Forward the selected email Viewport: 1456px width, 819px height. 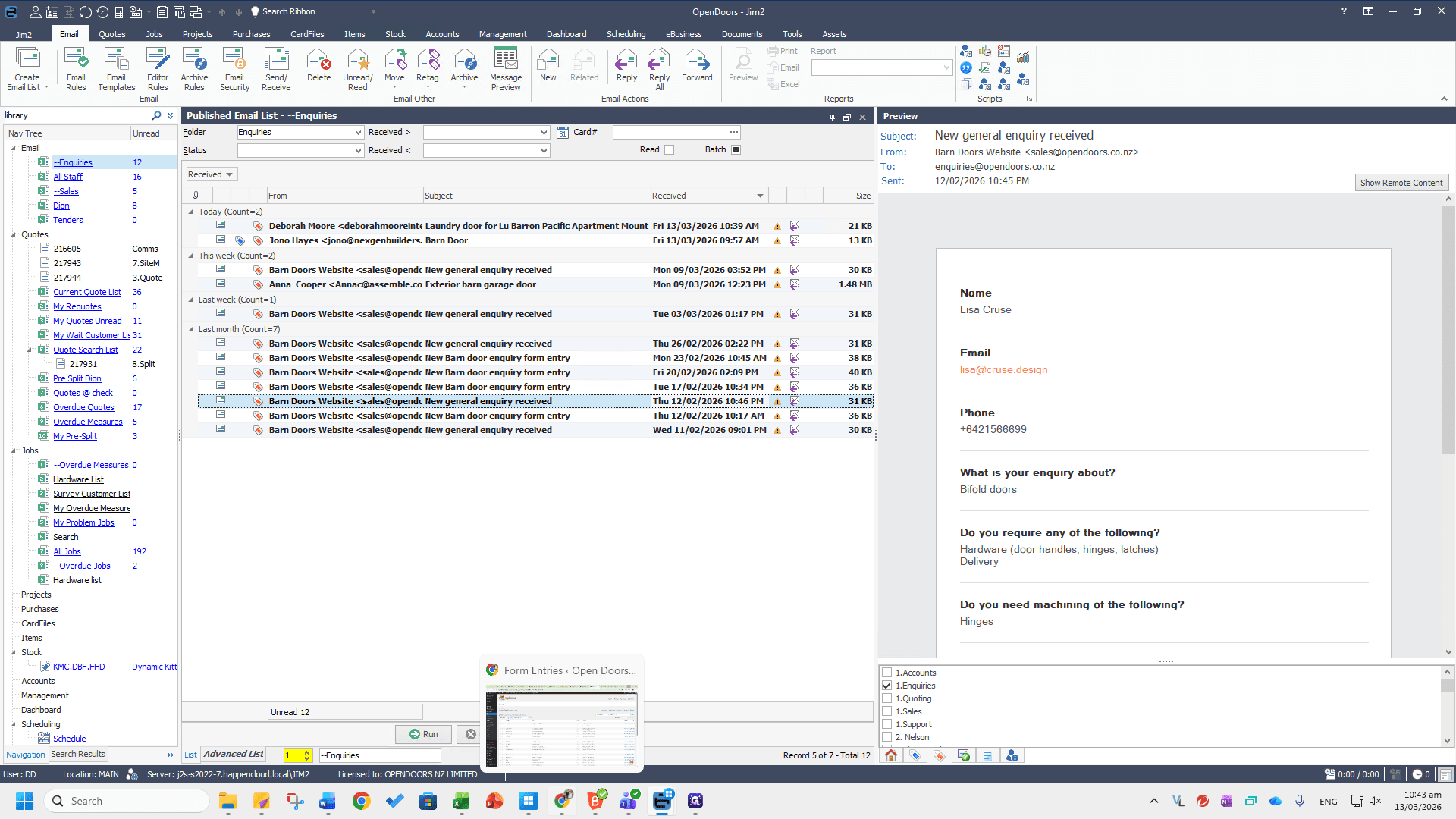coord(697,64)
